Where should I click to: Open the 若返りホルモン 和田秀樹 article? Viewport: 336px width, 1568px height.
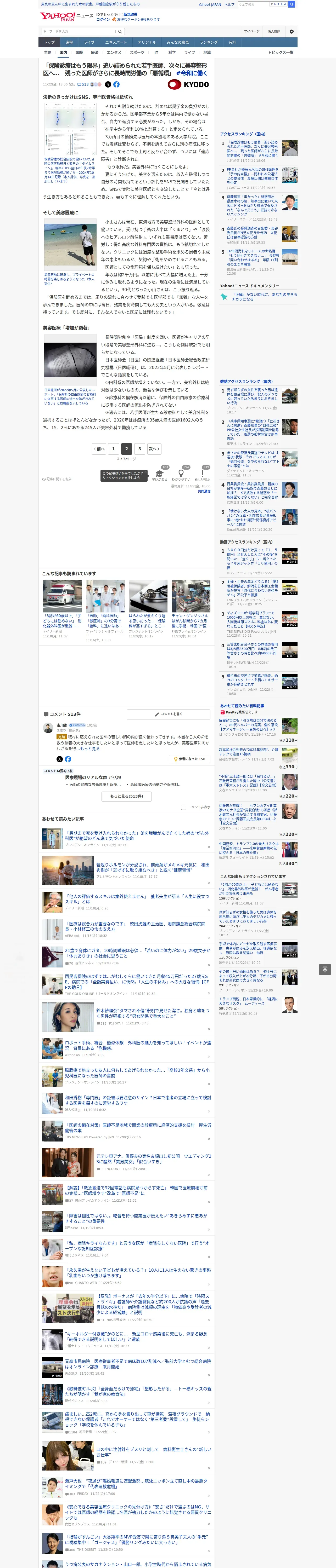[153, 867]
